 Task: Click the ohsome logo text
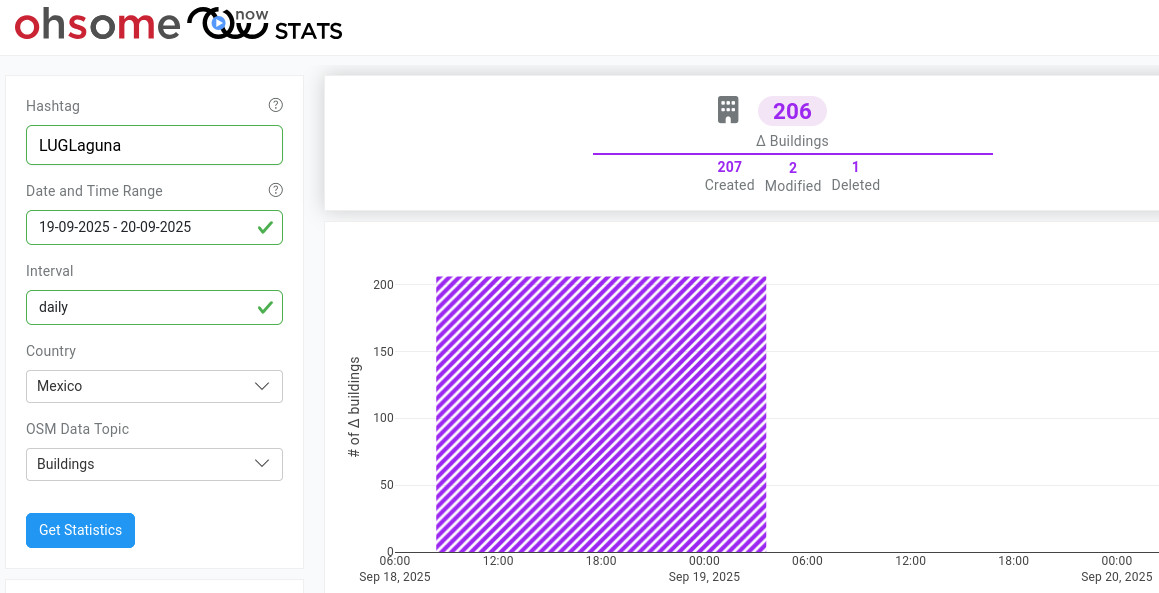[x=97, y=24]
